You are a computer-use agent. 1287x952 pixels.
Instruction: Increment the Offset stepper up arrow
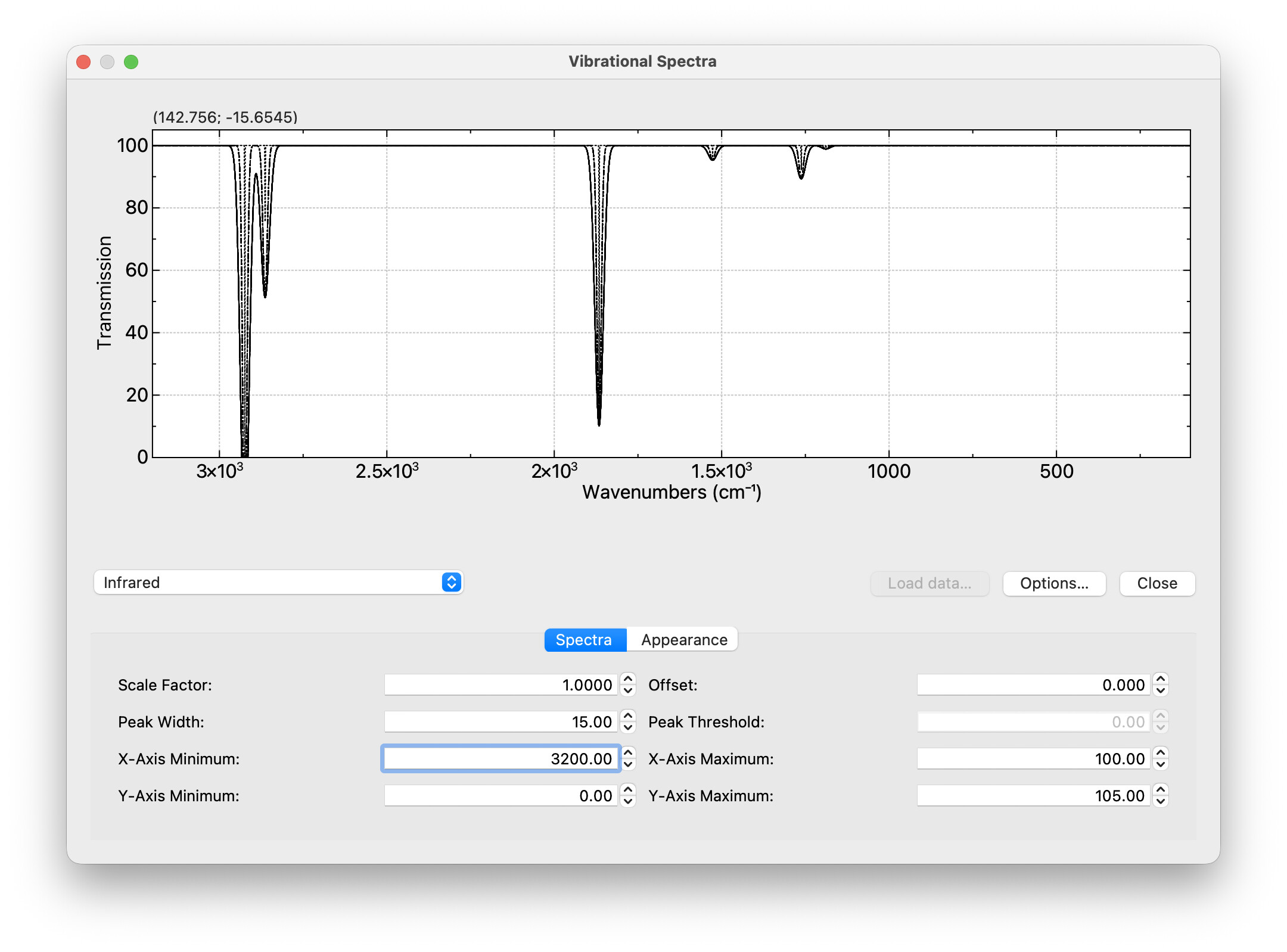click(1160, 679)
